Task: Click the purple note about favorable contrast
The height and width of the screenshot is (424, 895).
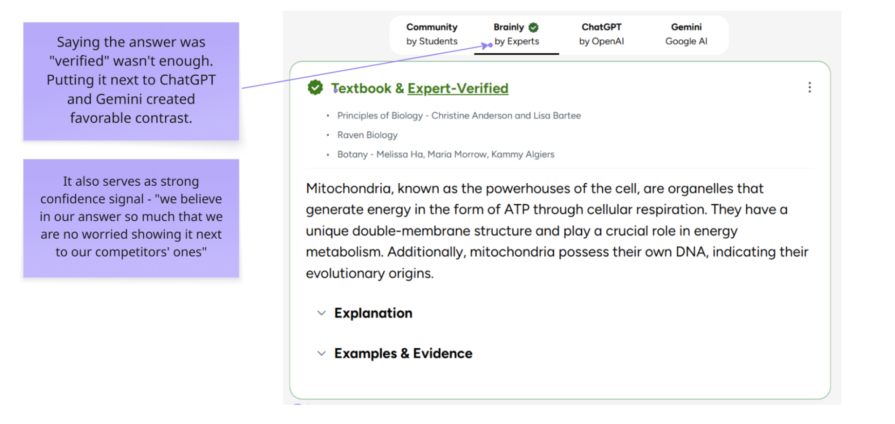Action: tap(131, 81)
